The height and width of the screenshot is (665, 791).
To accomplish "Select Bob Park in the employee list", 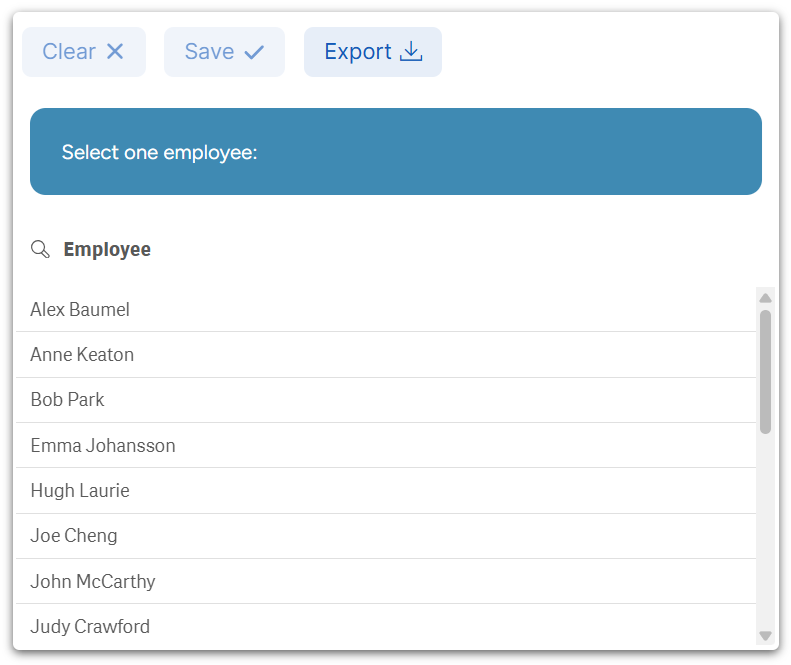I will pyautogui.click(x=67, y=400).
